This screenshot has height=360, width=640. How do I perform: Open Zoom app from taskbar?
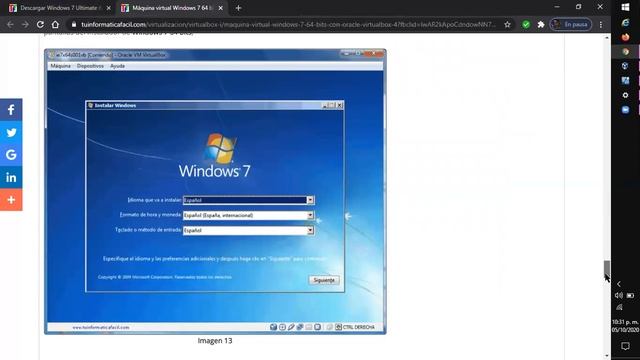[625, 109]
